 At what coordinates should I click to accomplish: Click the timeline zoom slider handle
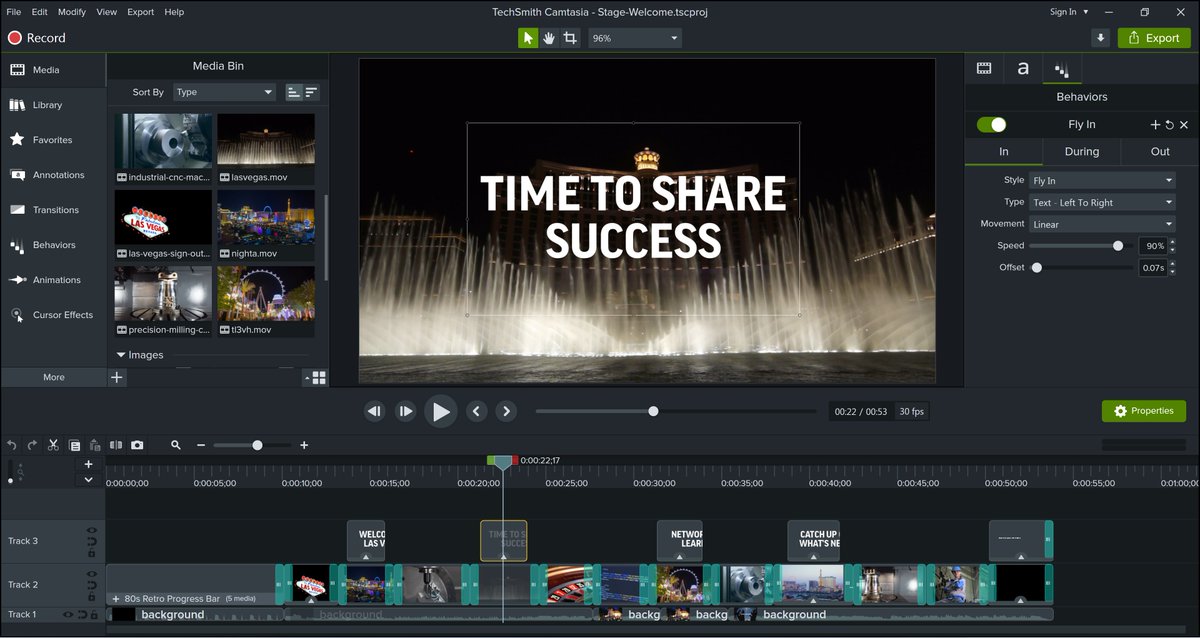(257, 445)
